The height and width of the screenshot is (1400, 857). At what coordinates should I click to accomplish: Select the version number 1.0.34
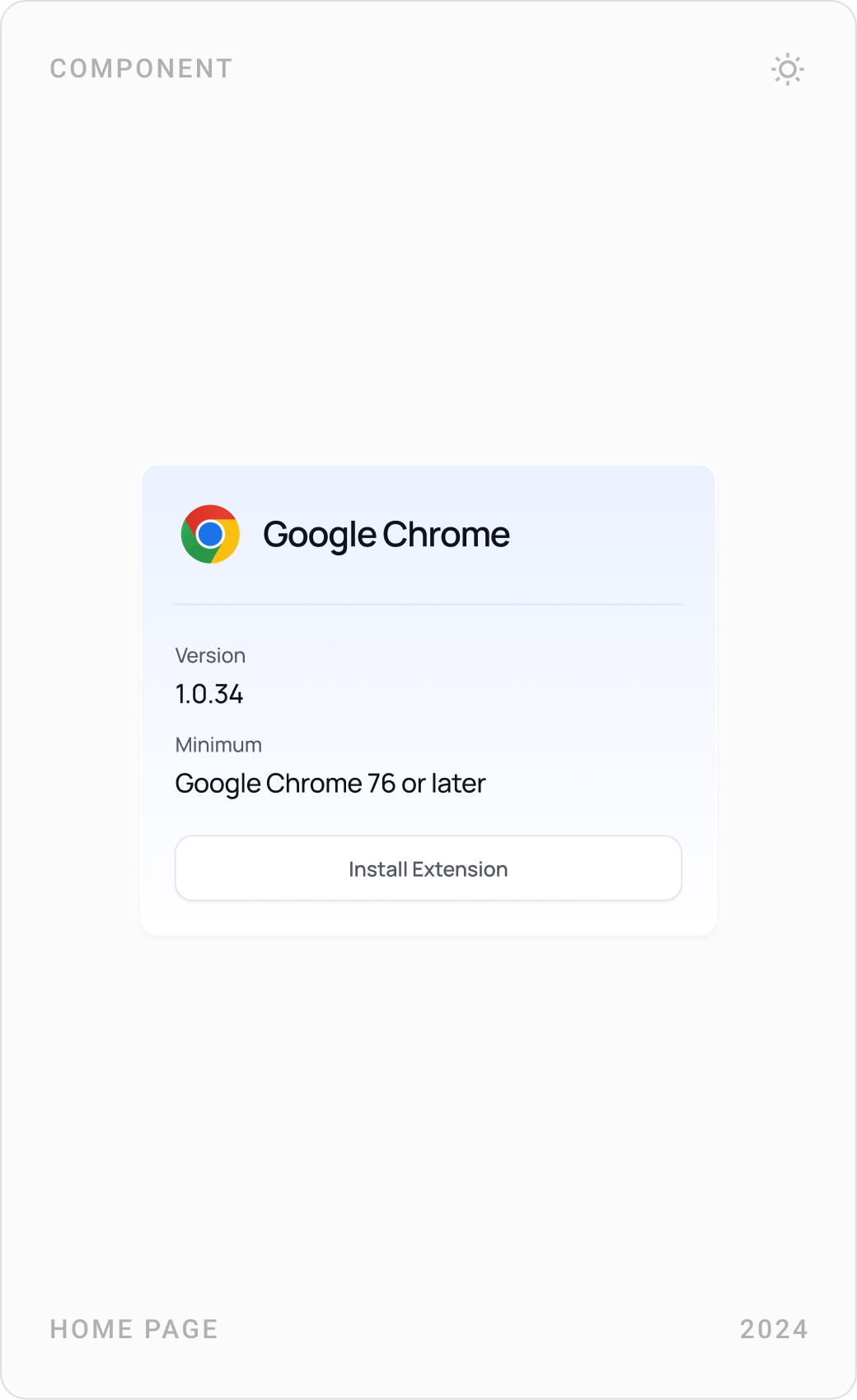pyautogui.click(x=208, y=694)
